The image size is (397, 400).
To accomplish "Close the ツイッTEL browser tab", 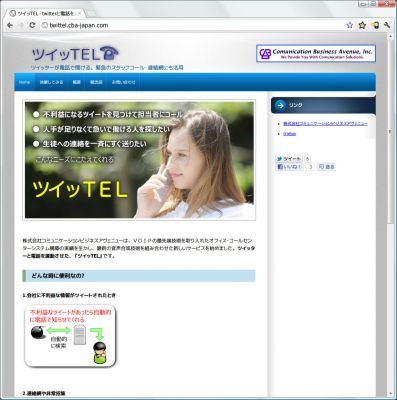I will click(79, 13).
